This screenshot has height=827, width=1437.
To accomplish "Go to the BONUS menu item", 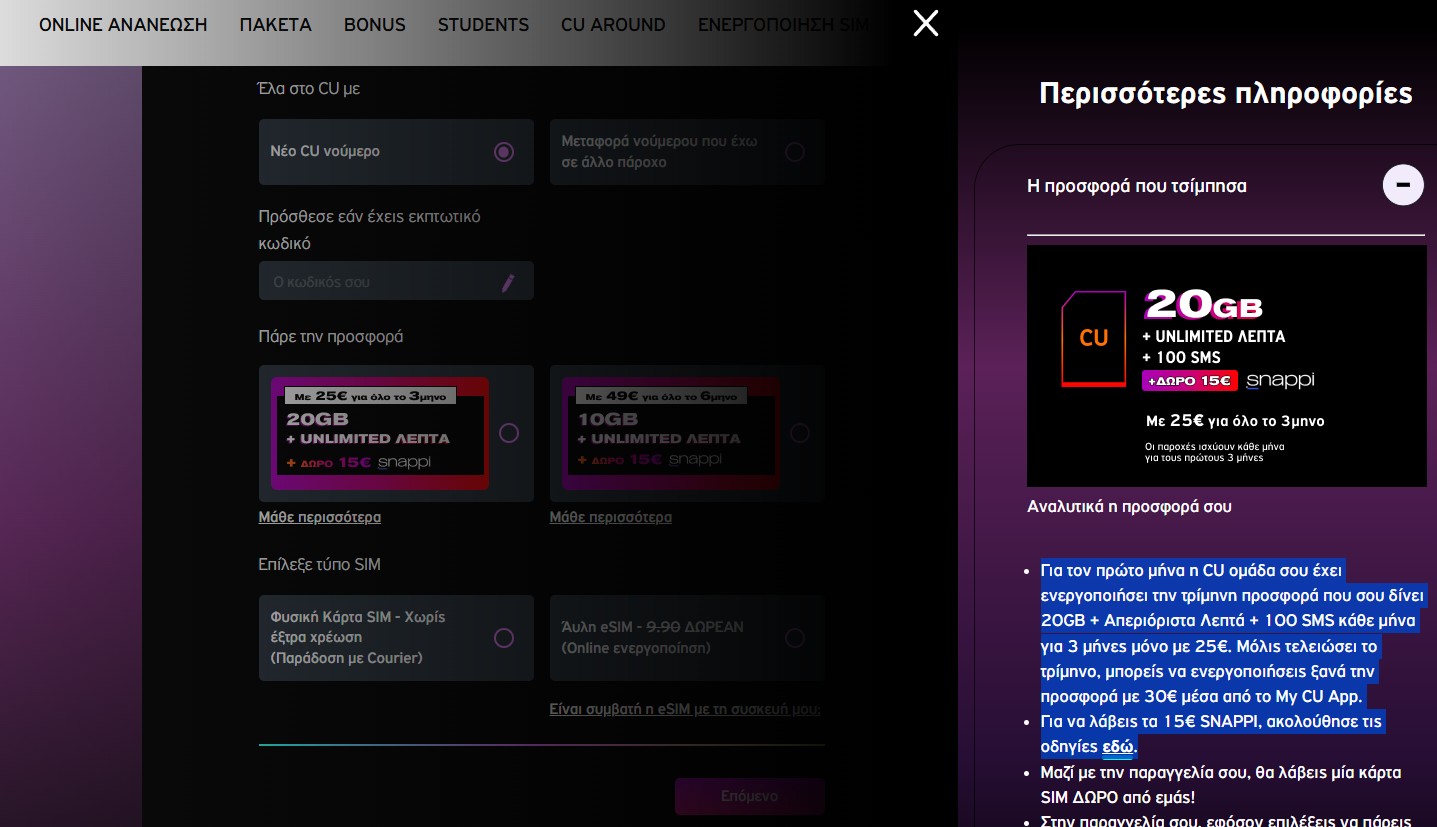I will click(375, 25).
